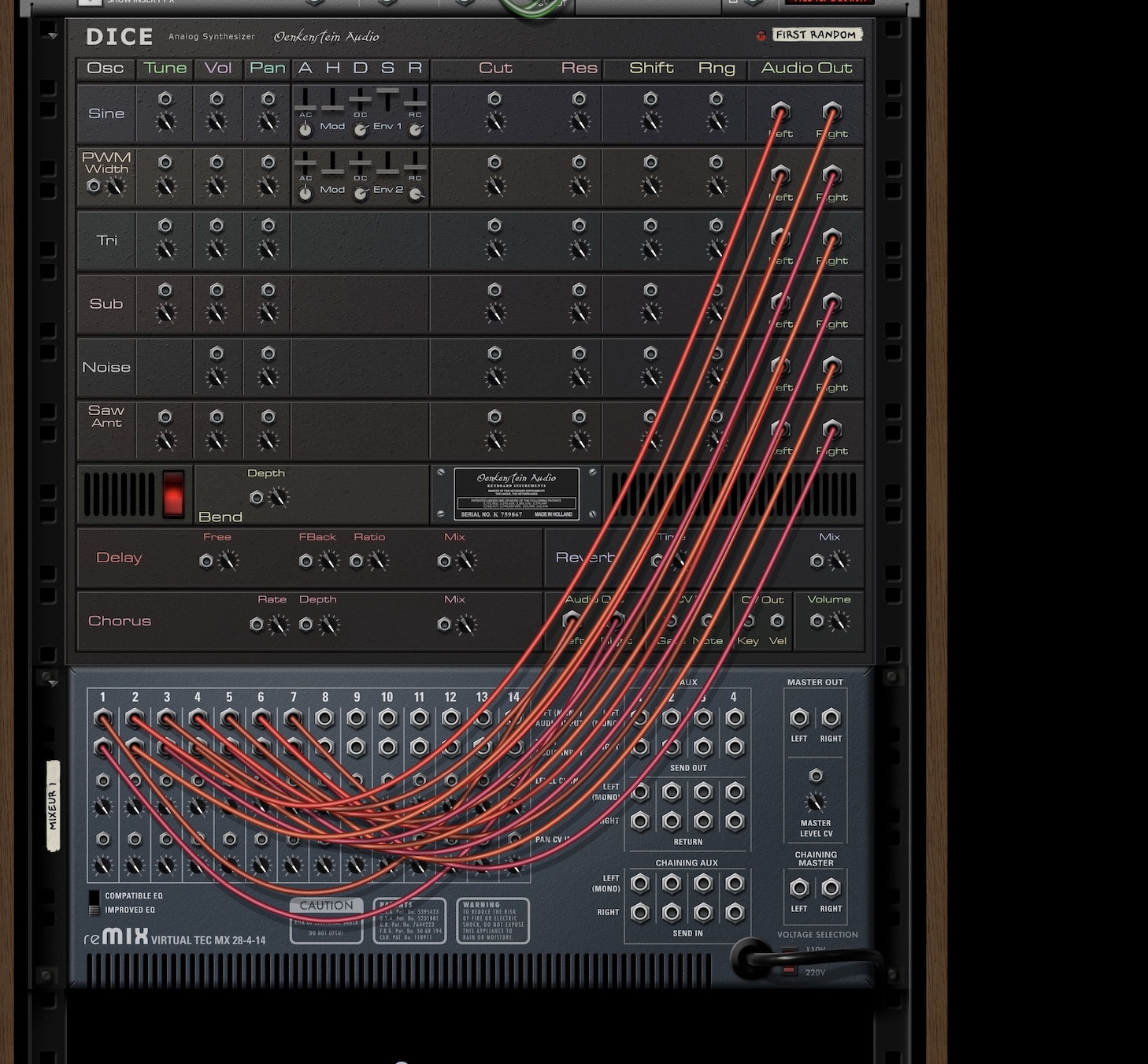Click the Sine row Audio Out Left jack
1148x1064 pixels.
(780, 110)
